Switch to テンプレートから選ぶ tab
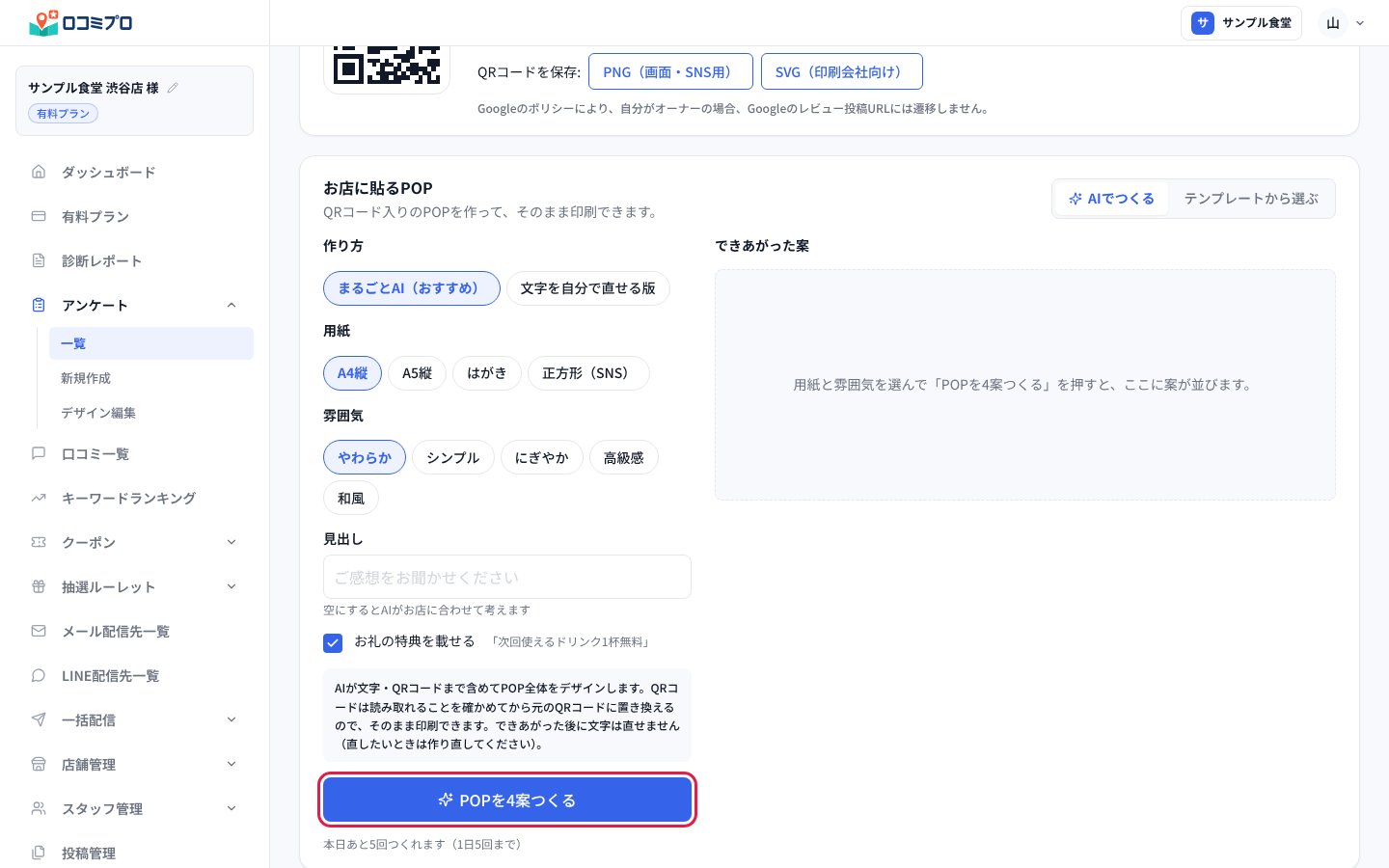The height and width of the screenshot is (868, 1389). 1251,199
